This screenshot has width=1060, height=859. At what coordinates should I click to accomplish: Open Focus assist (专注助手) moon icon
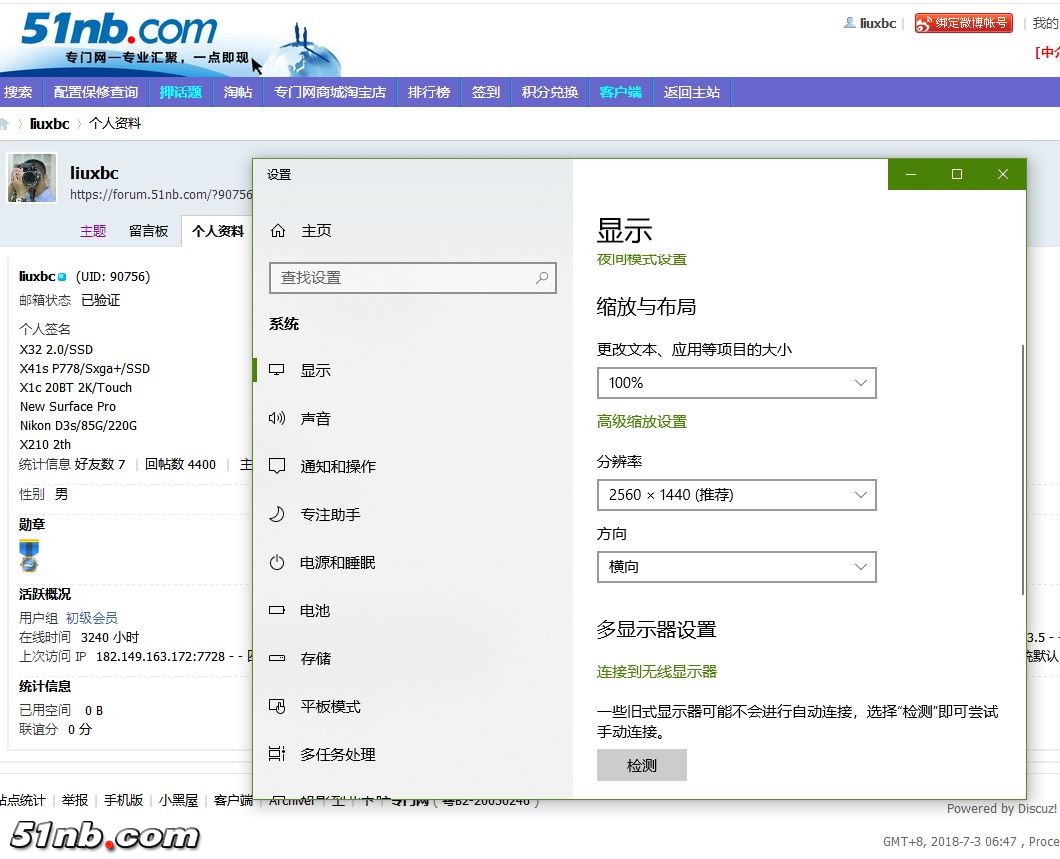pyautogui.click(x=277, y=514)
